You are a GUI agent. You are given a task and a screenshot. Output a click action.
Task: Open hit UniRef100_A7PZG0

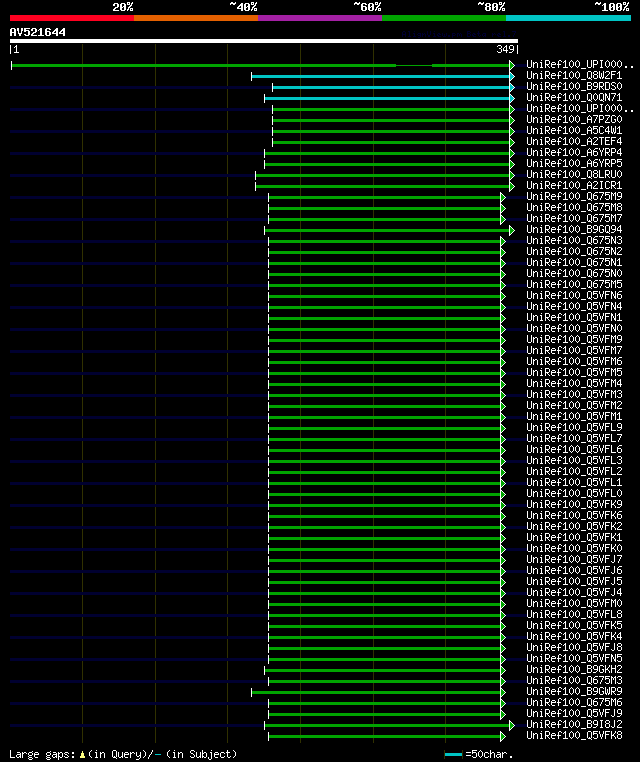coord(574,119)
